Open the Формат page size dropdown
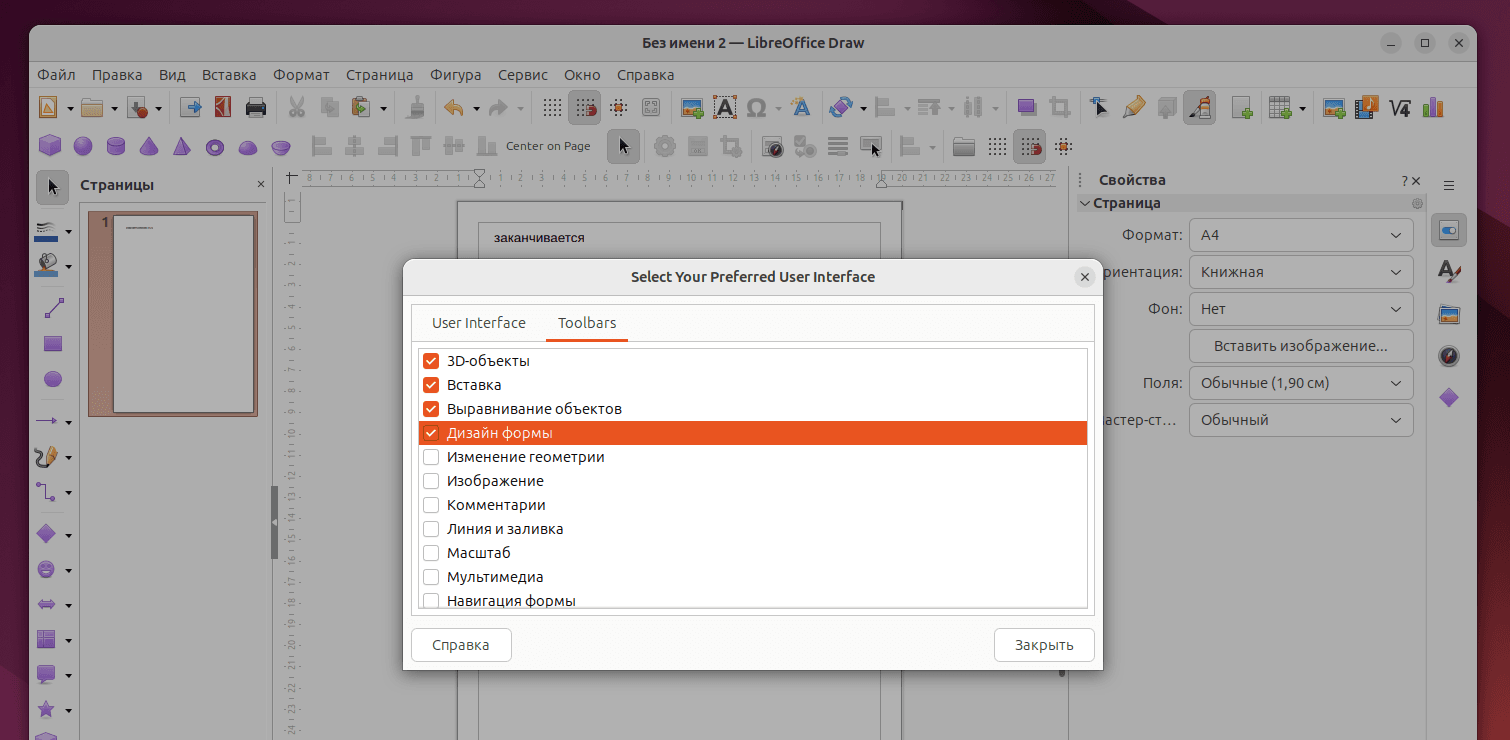Image resolution: width=1510 pixels, height=740 pixels. [x=1300, y=235]
